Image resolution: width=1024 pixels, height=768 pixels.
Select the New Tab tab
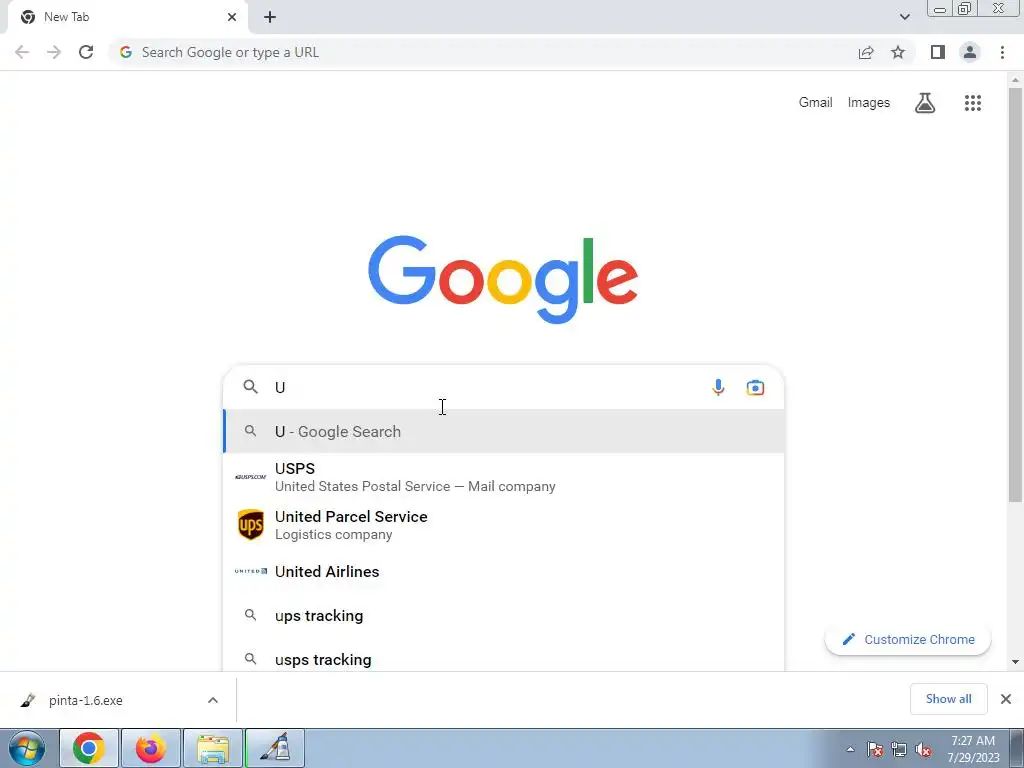point(127,17)
